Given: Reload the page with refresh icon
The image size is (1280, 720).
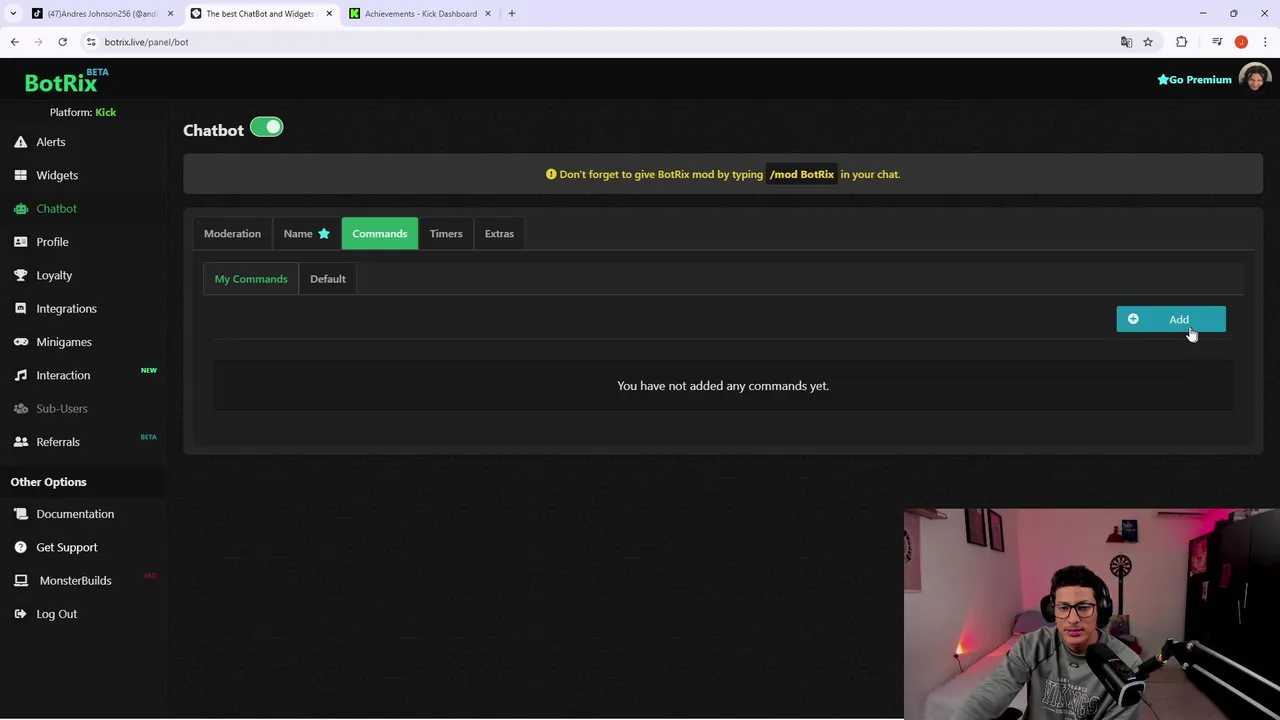Looking at the screenshot, I should pyautogui.click(x=62, y=42).
